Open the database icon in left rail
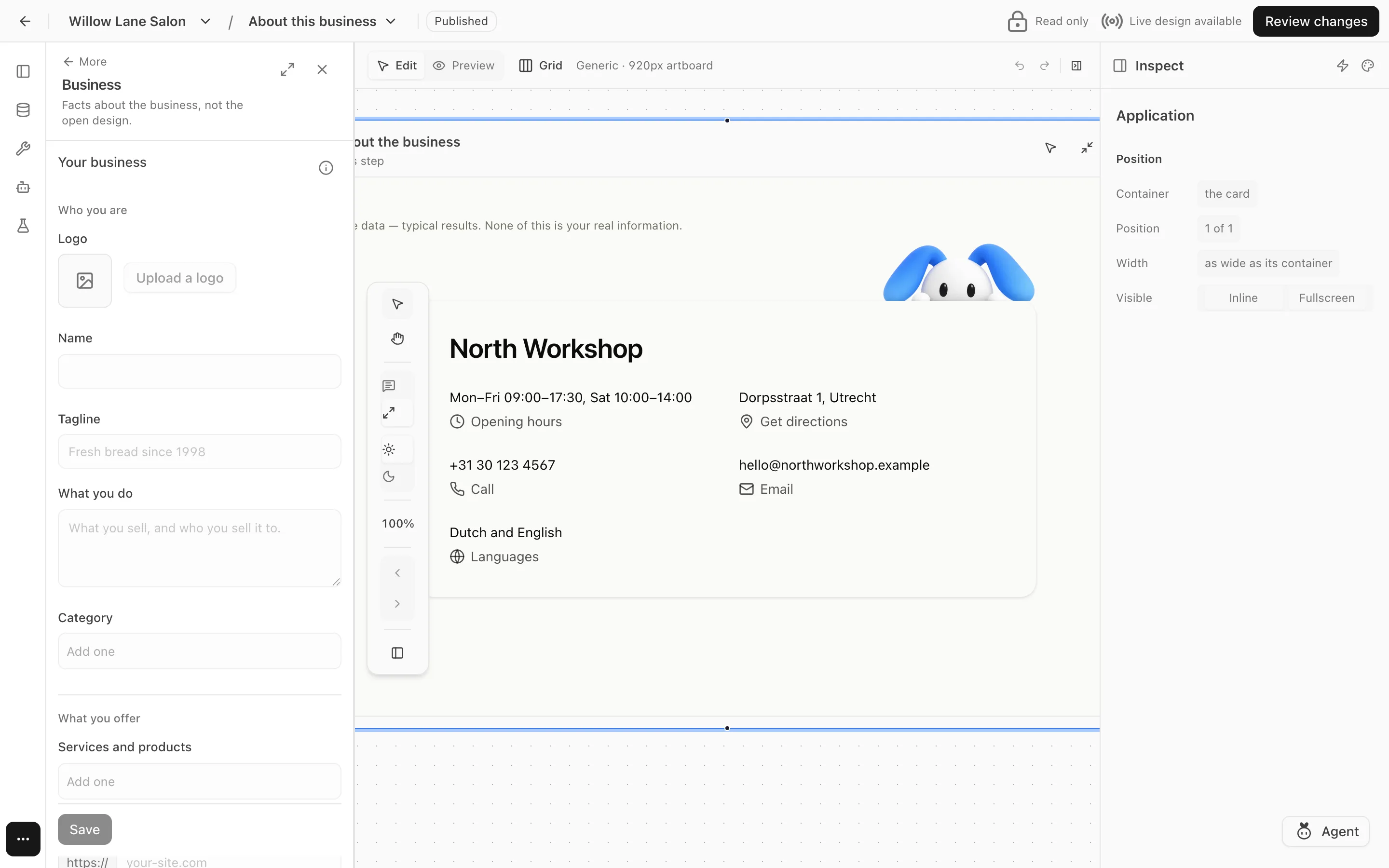1389x868 pixels. pos(23,109)
